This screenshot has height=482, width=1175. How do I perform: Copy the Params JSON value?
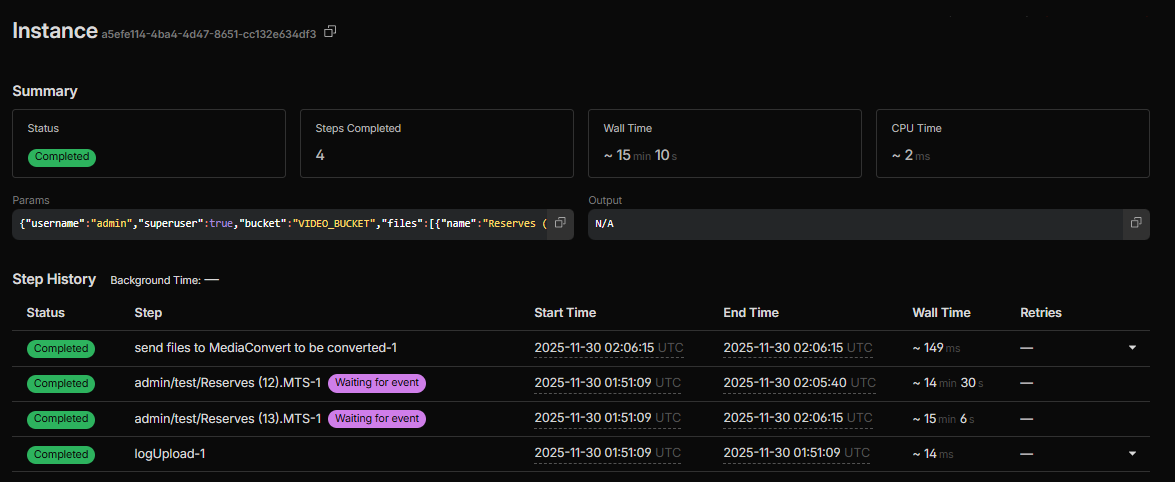click(560, 222)
